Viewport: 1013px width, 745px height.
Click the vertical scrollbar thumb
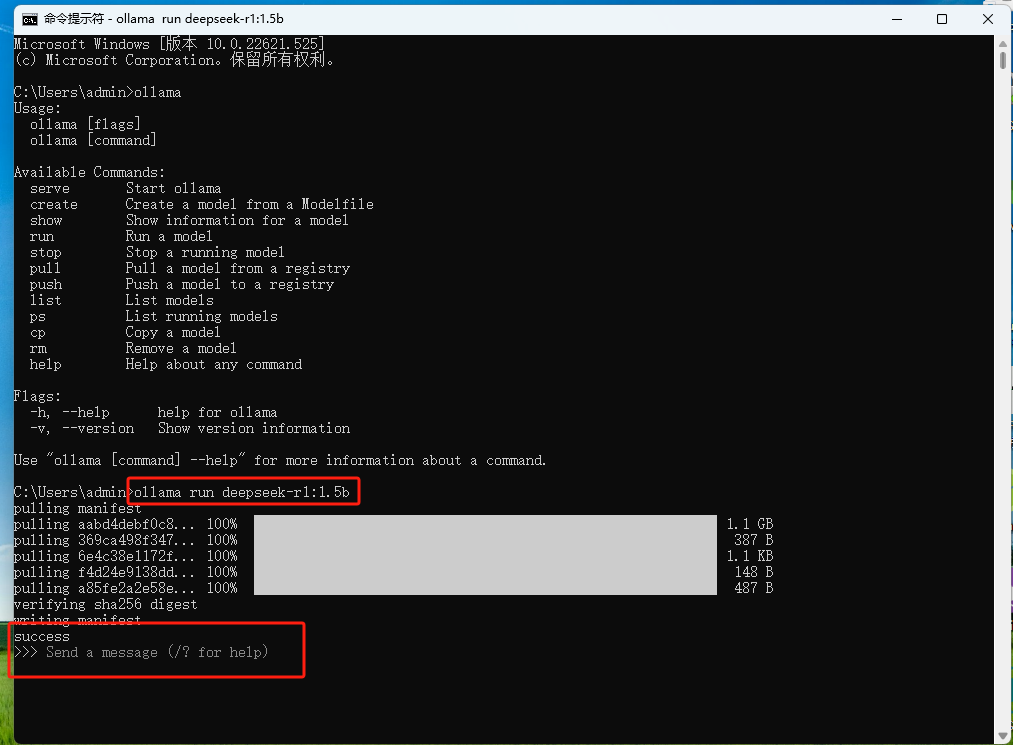pos(1003,60)
